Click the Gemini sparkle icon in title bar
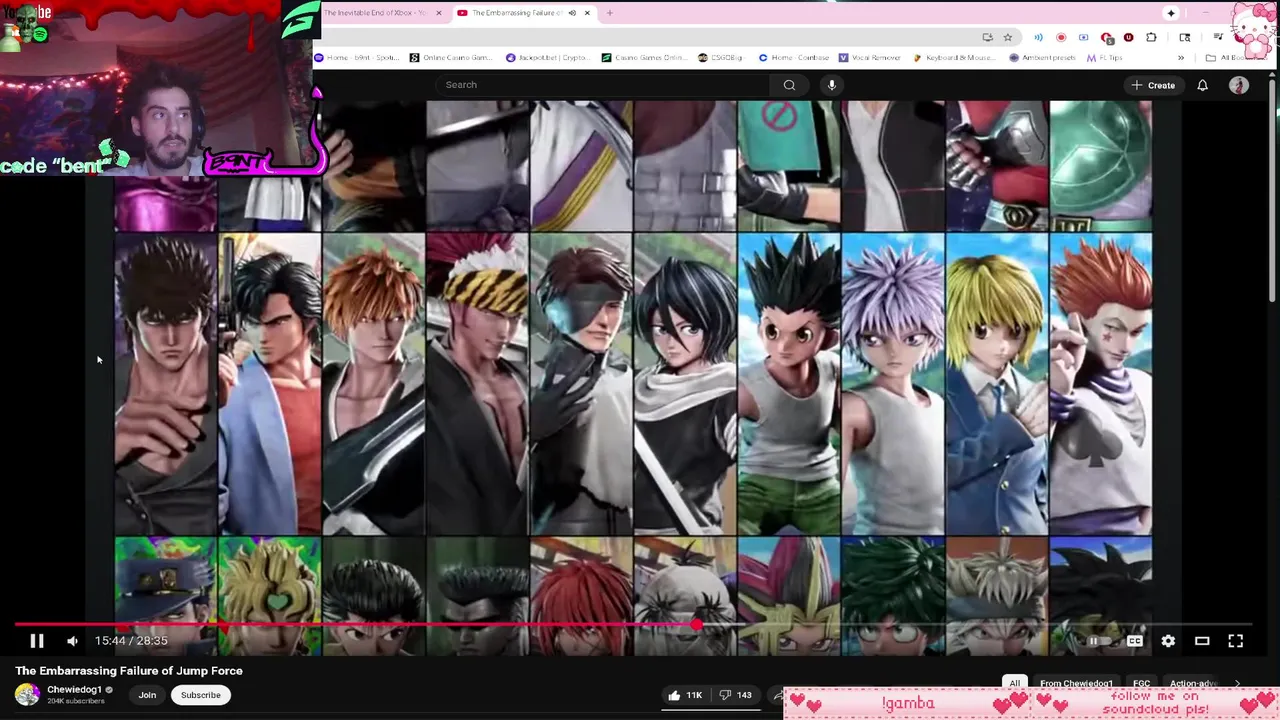This screenshot has width=1280, height=720. [1171, 13]
